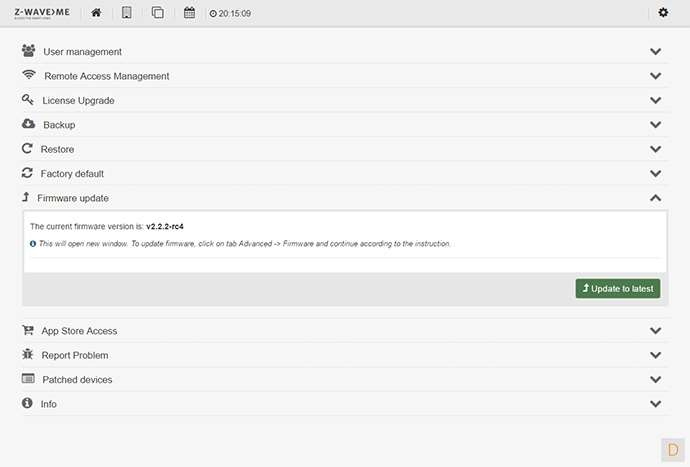Image resolution: width=690 pixels, height=467 pixels.
Task: Click the clock time display
Action: point(233,14)
